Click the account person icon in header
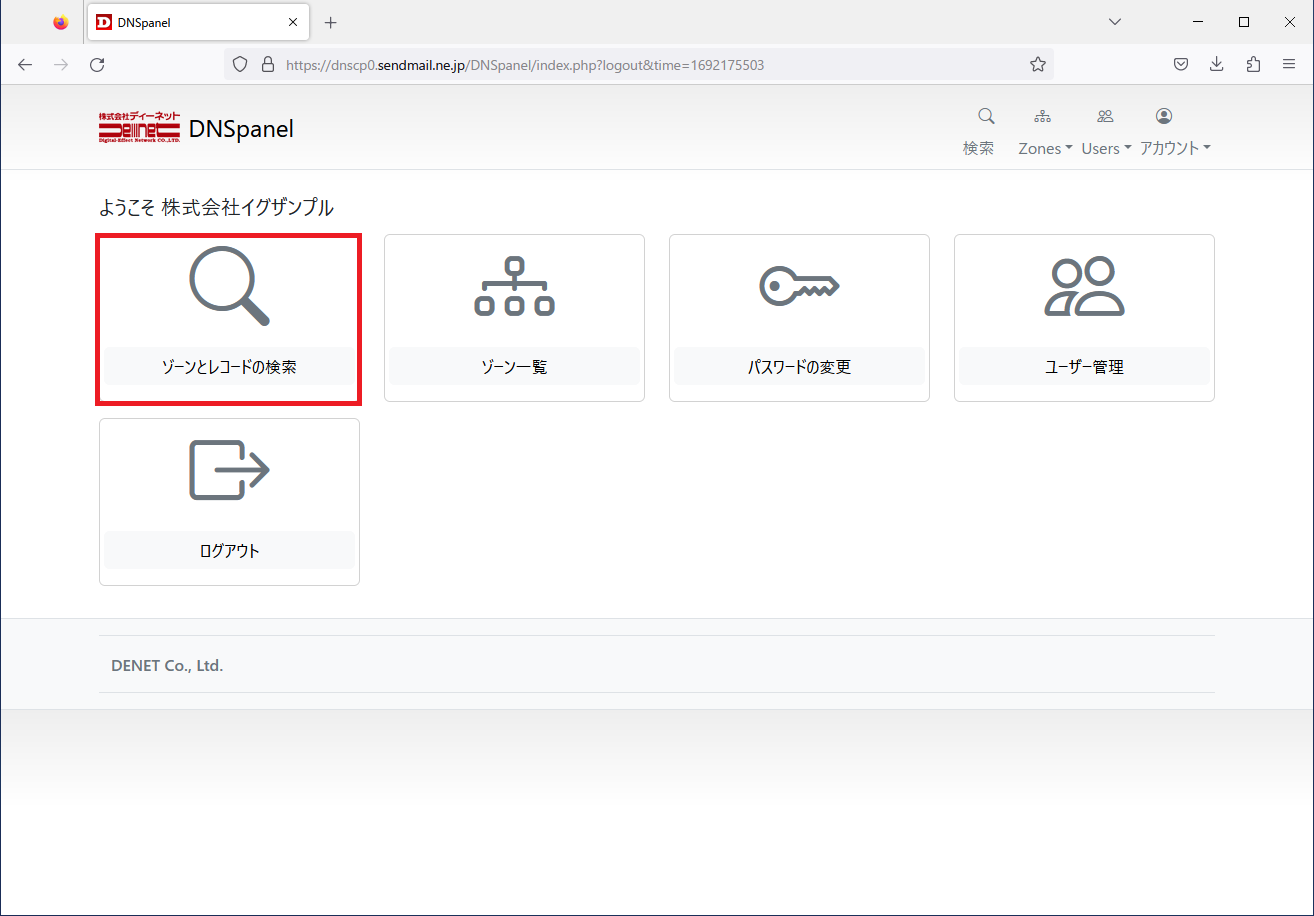 1163,116
